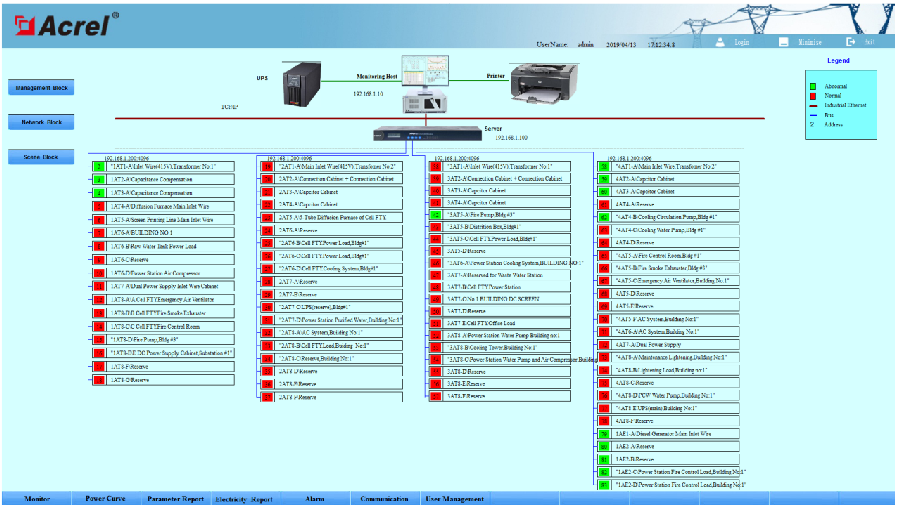899x509 pixels.
Task: Open the Parameter Report tab
Action: point(175,498)
